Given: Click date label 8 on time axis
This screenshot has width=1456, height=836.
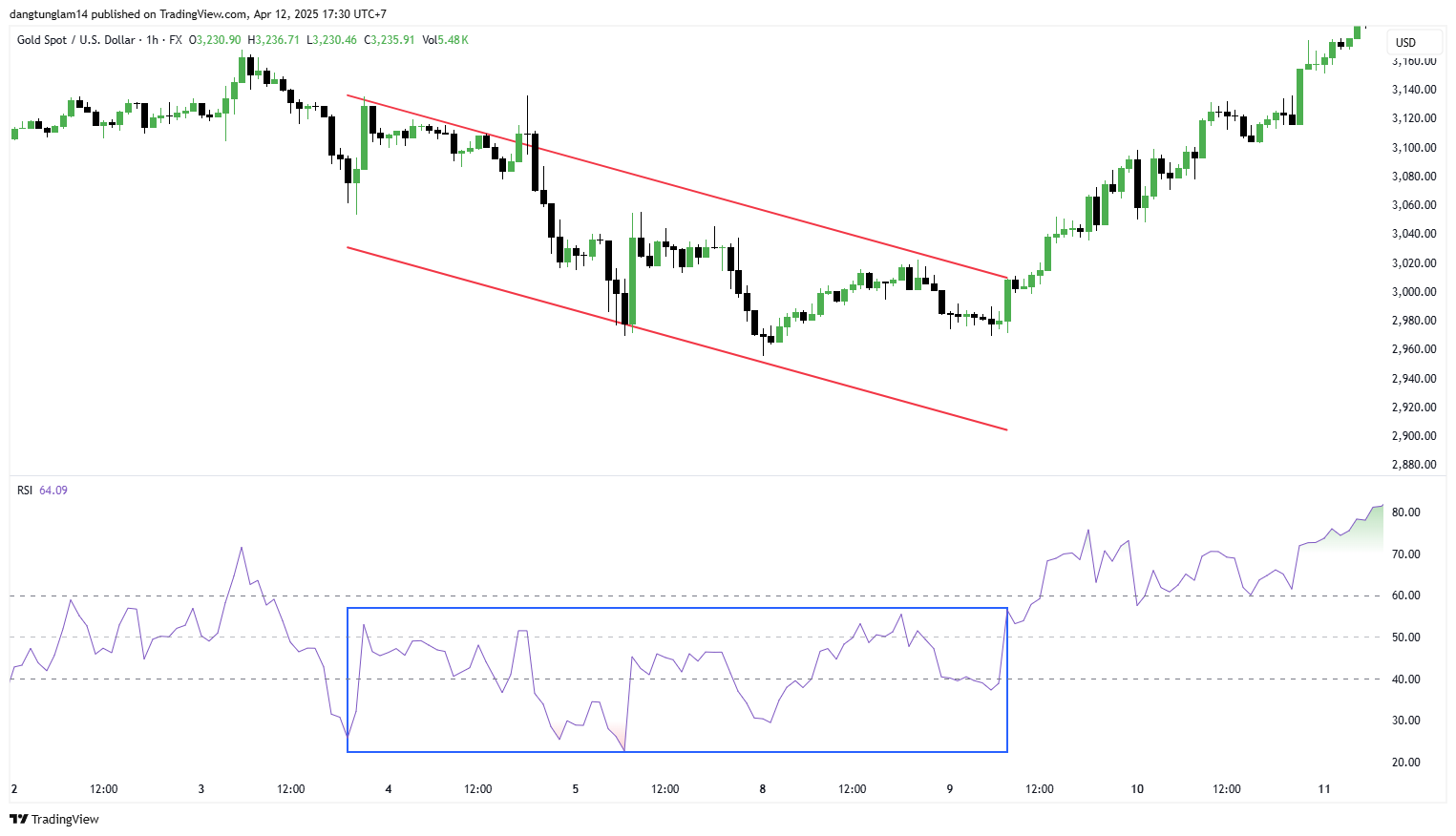Looking at the screenshot, I should tap(763, 789).
